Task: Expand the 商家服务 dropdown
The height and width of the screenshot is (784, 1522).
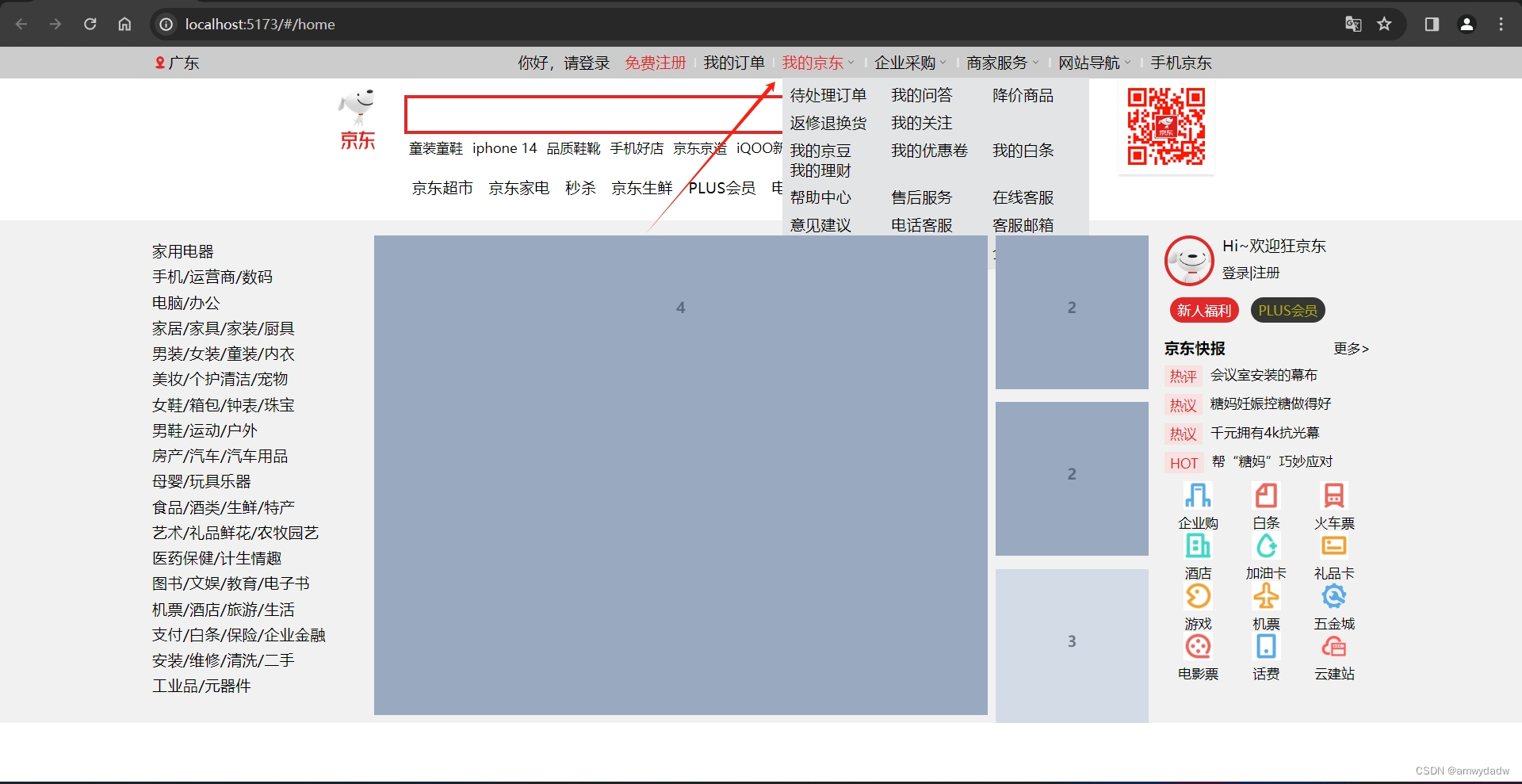Action: [1002, 63]
